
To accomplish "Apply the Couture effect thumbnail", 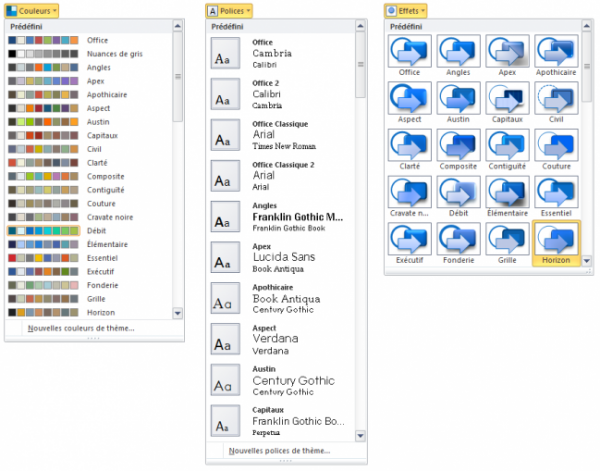I will 557,148.
